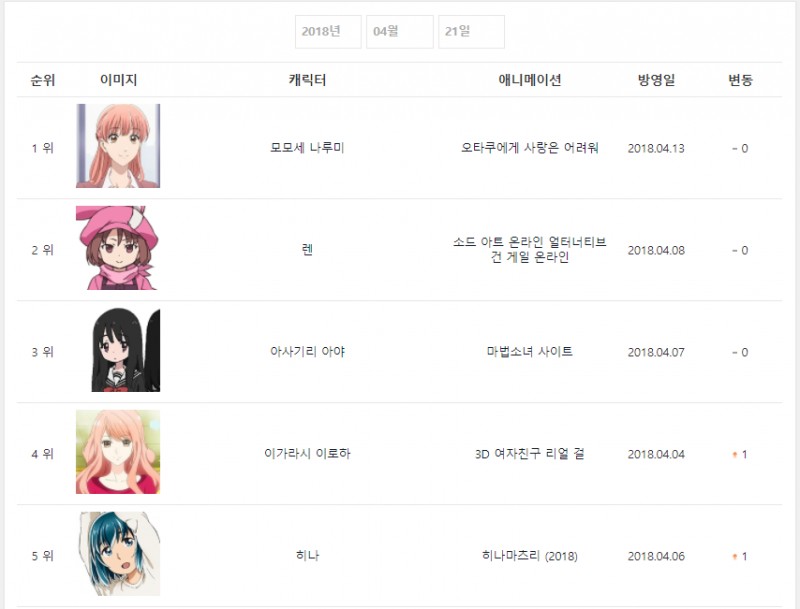Click the 캐릭터 column header

(x=307, y=80)
